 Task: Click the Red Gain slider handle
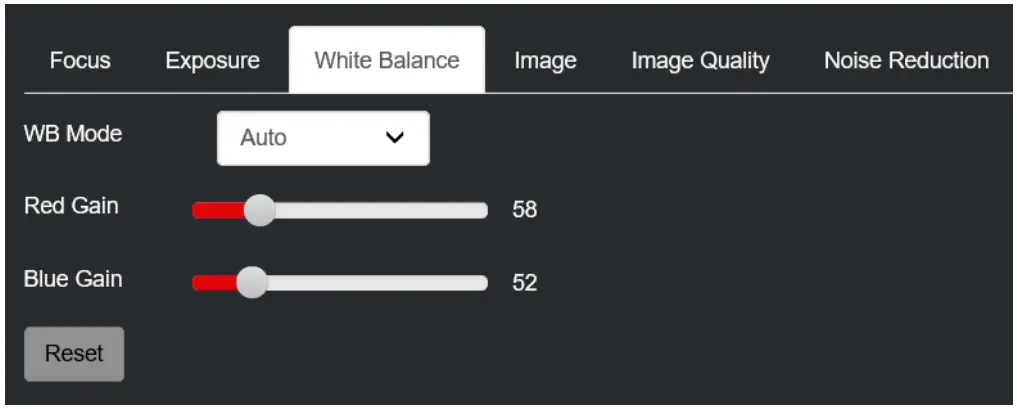[x=259, y=210]
